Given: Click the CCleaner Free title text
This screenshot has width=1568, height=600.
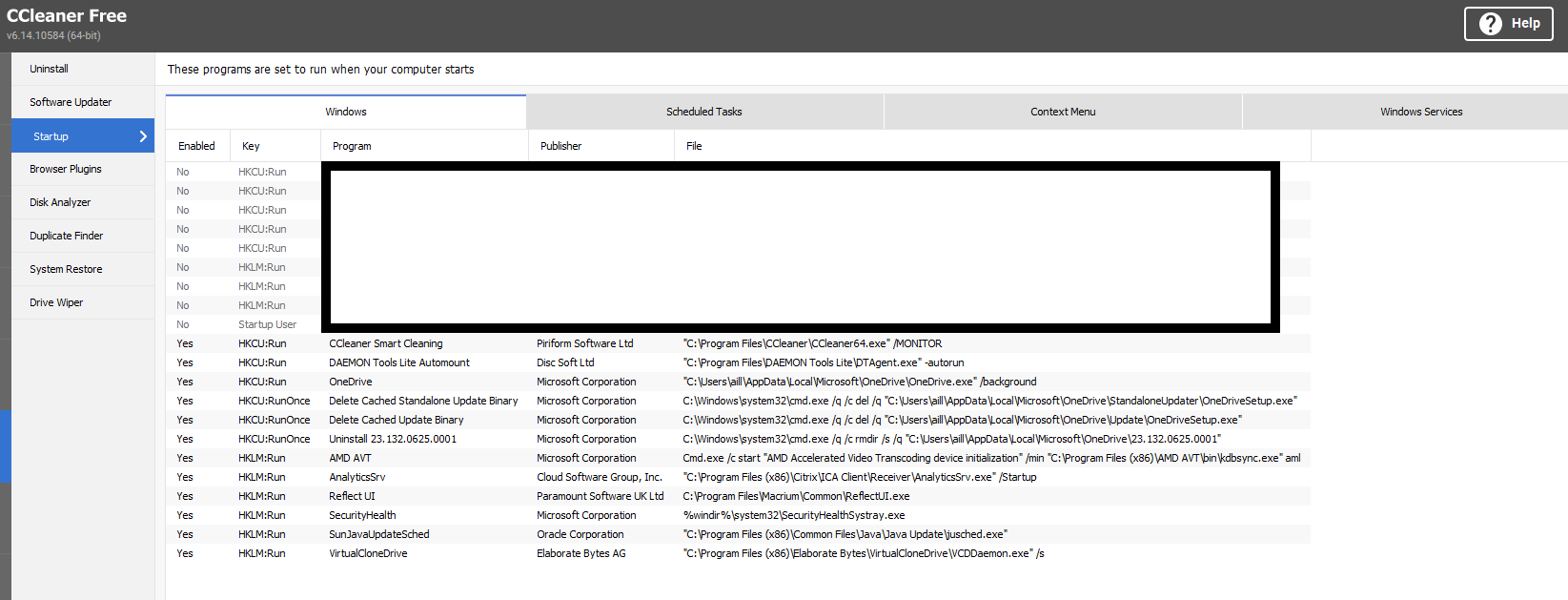Looking at the screenshot, I should coord(67,16).
